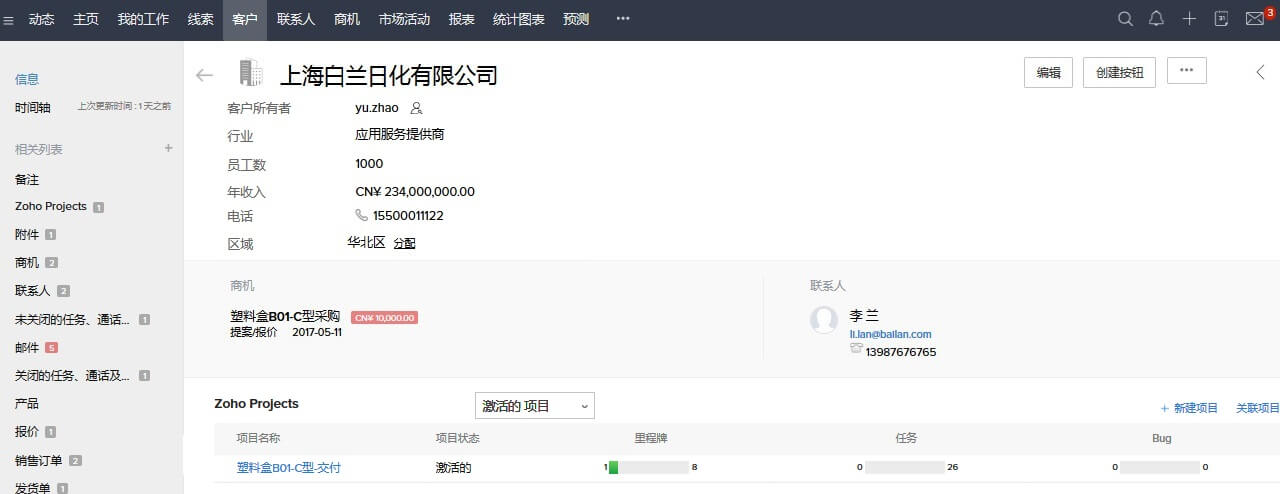Image resolution: width=1280 pixels, height=494 pixels.
Task: Switch to the 联系人 tab
Action: [x=296, y=19]
